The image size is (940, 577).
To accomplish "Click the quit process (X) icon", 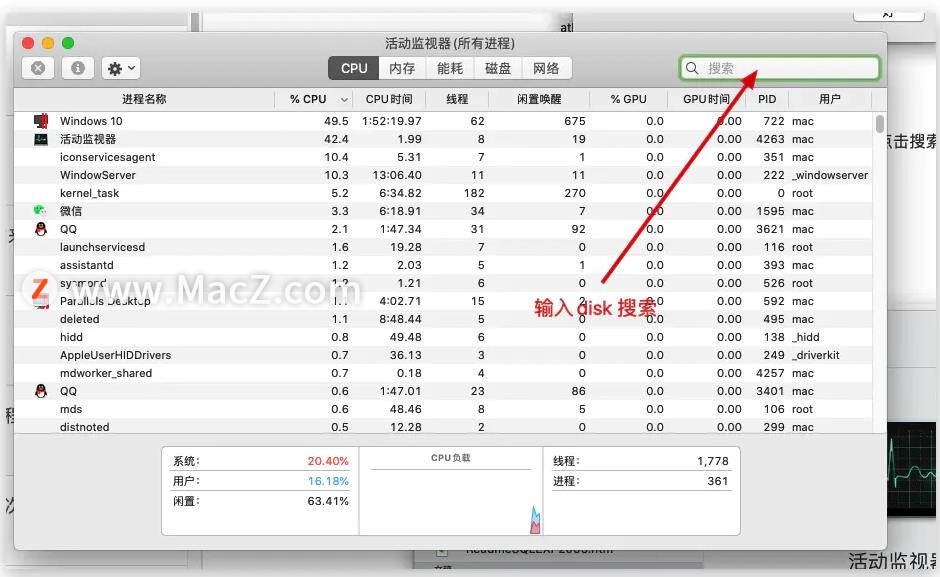I will 38,68.
